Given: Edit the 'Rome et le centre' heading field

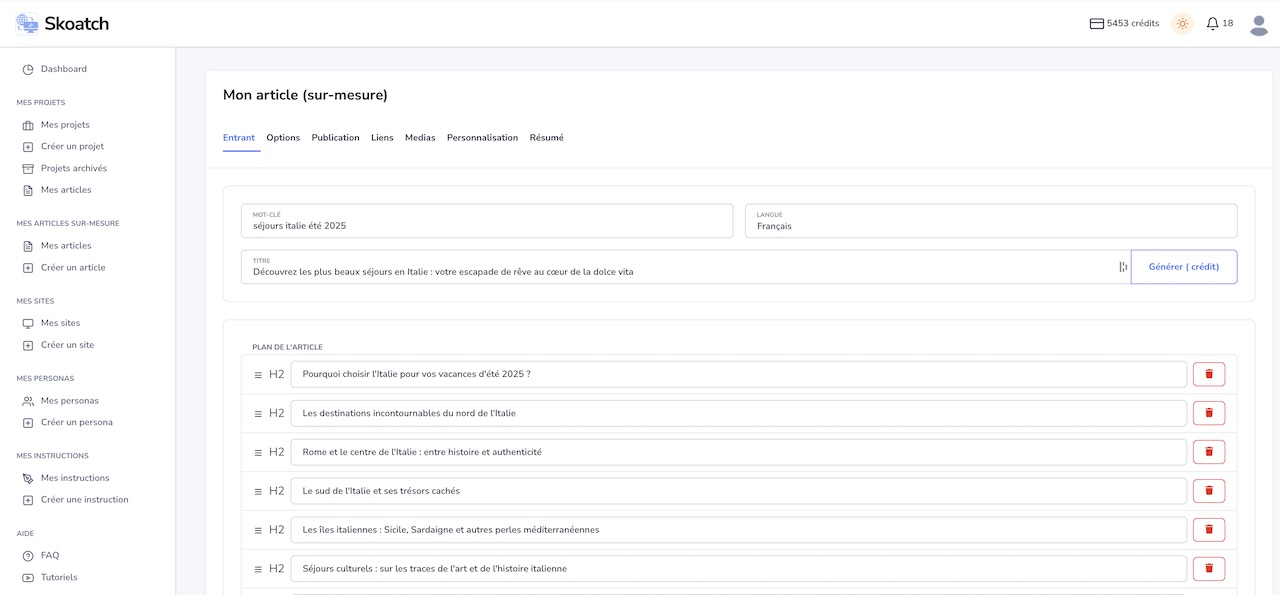Looking at the screenshot, I should [x=738, y=452].
